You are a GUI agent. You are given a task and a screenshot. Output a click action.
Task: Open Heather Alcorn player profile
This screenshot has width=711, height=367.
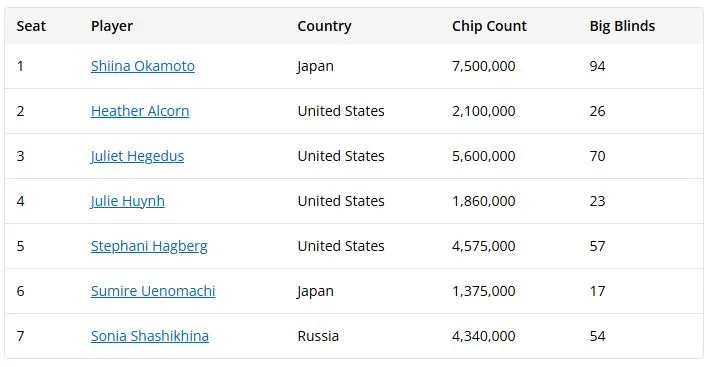(140, 111)
